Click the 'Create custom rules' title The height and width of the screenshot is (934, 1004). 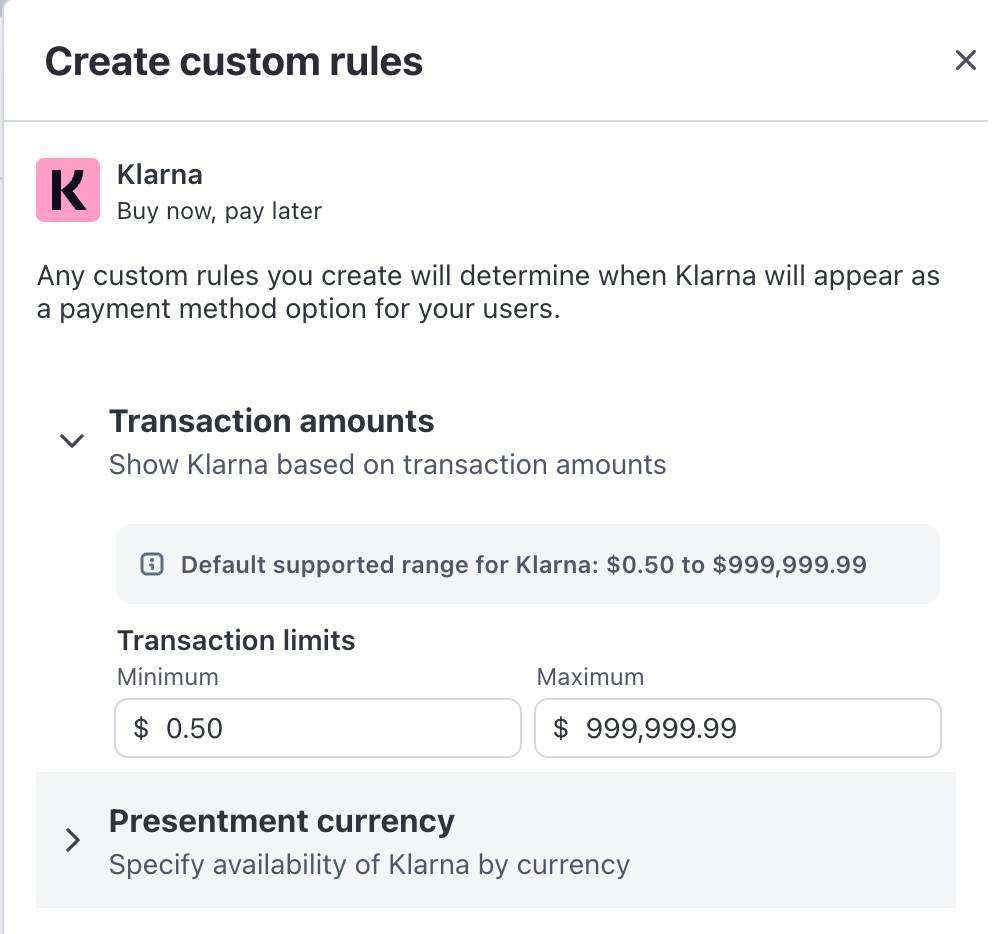234,61
